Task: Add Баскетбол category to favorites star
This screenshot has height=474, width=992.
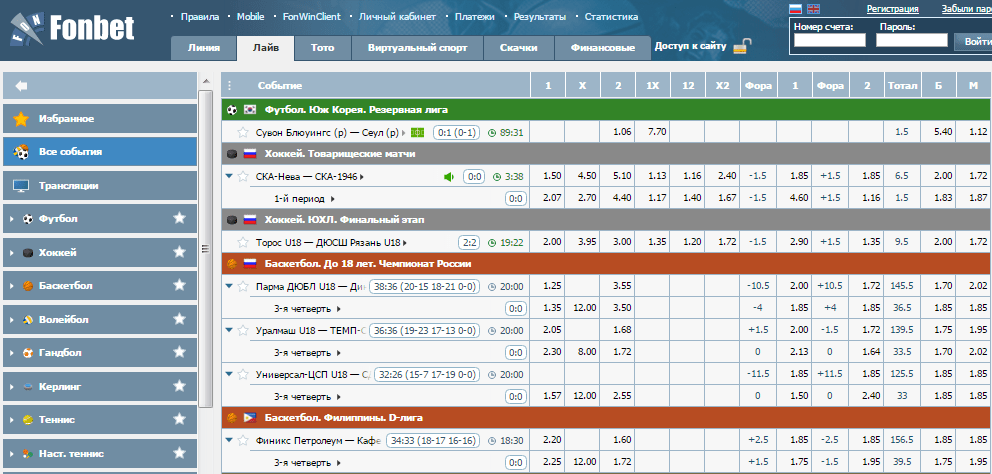Action: (x=180, y=285)
